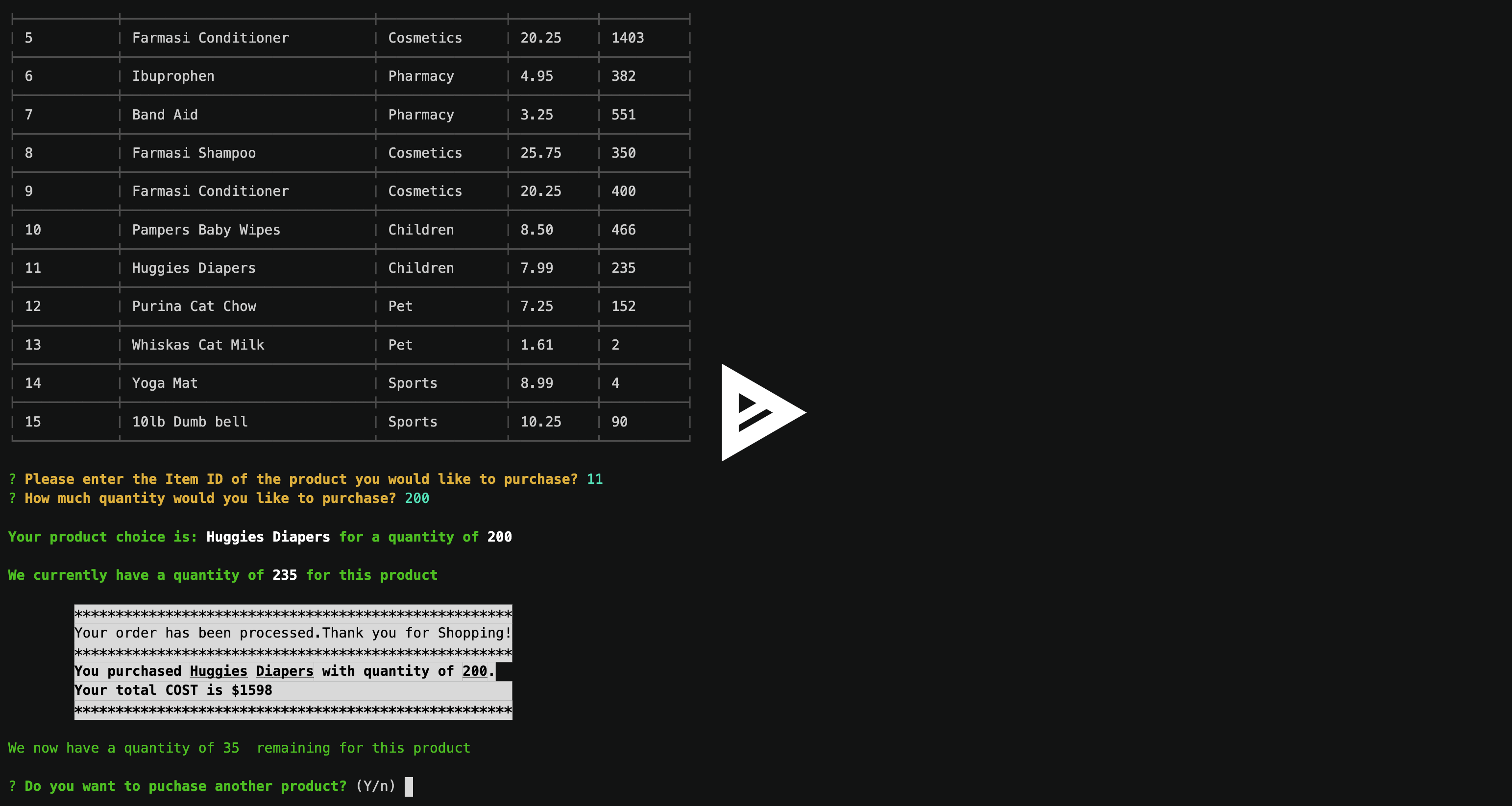The width and height of the screenshot is (1512, 806).
Task: Click item ID 13 in table
Action: [x=33, y=345]
